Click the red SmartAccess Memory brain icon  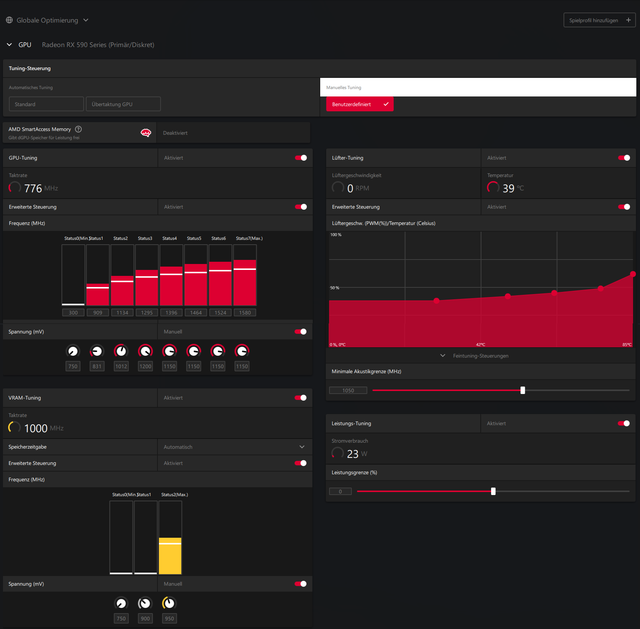pos(146,133)
